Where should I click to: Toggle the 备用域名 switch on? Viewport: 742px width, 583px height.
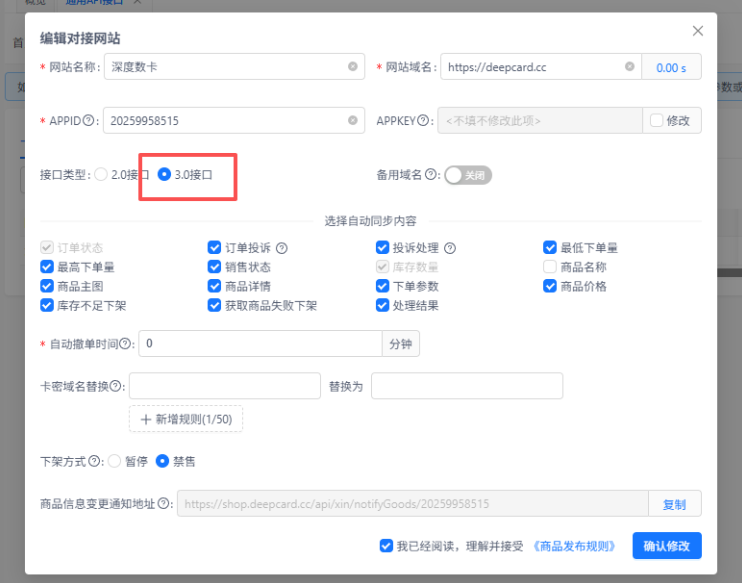(468, 175)
